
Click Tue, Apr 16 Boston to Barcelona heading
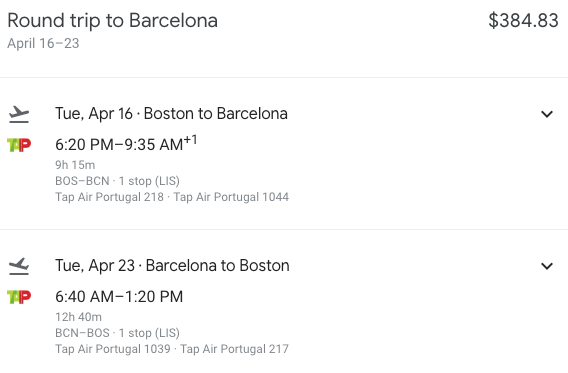pyautogui.click(x=171, y=114)
